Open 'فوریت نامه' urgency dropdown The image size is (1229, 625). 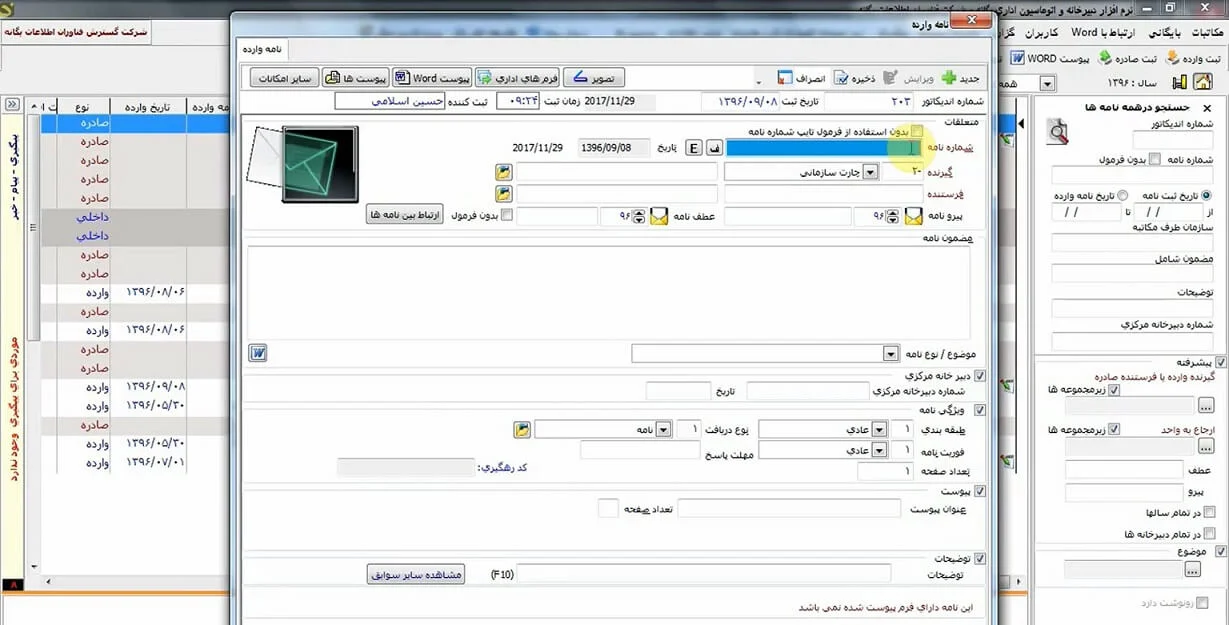[x=879, y=451]
